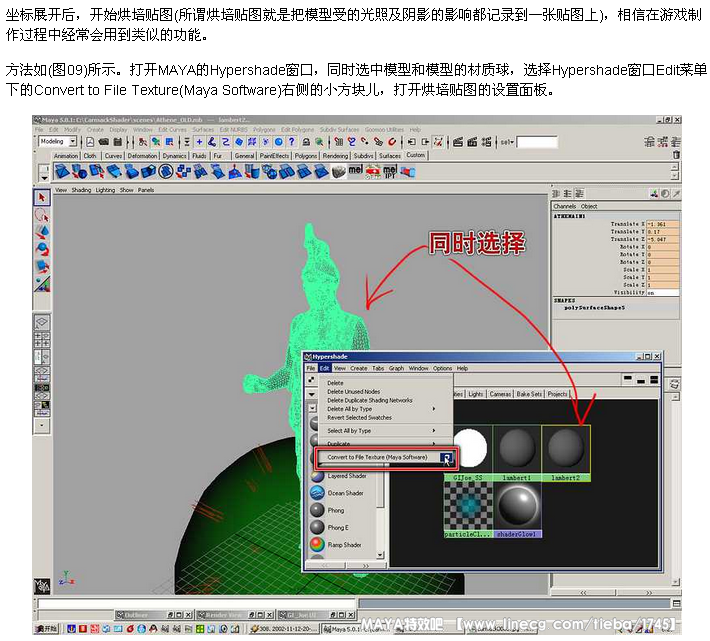The image size is (710, 641).
Task: Select the Rotate tool in the toolbox
Action: coord(42,249)
